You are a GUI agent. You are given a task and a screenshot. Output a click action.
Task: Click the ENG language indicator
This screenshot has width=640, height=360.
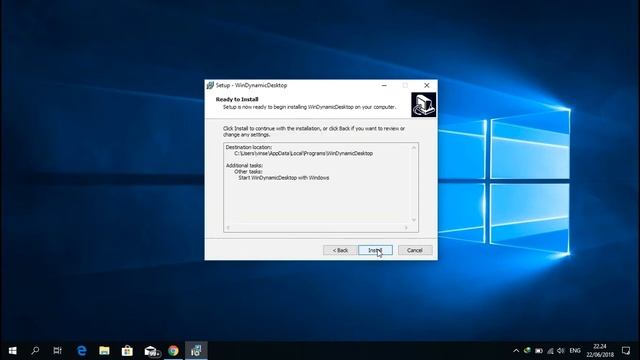pyautogui.click(x=575, y=351)
